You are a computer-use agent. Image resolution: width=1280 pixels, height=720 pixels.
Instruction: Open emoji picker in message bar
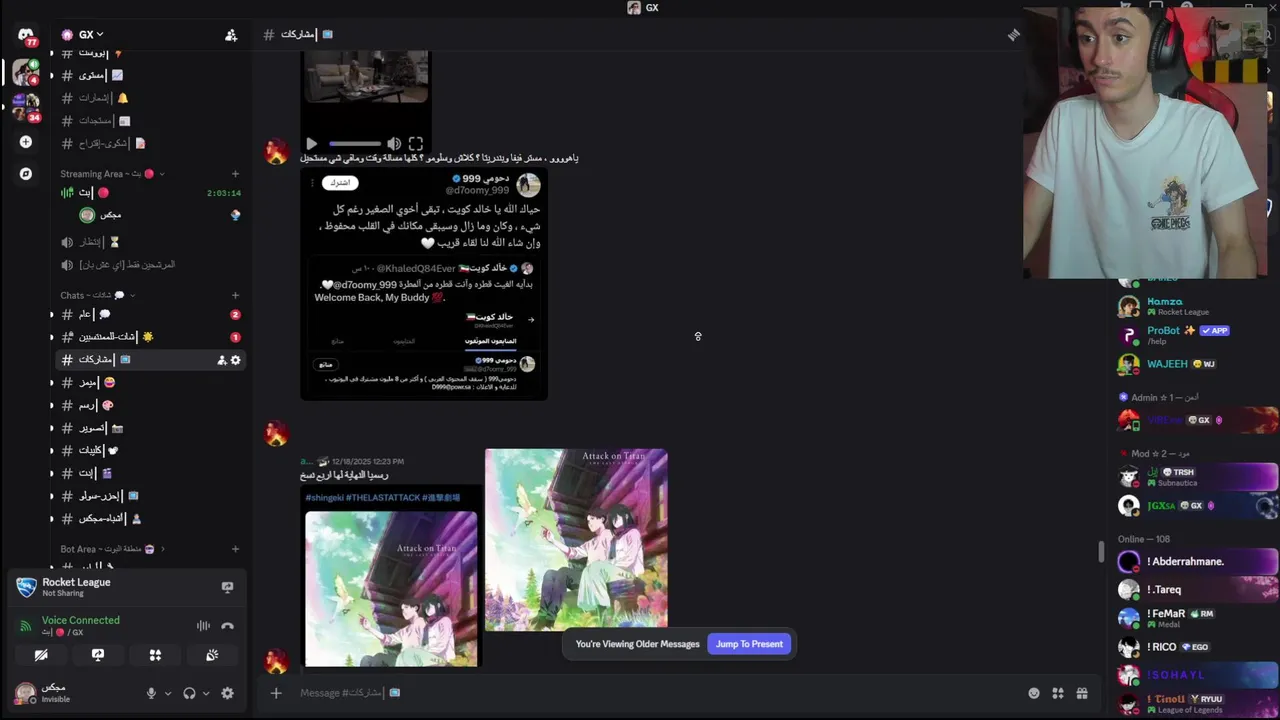(x=1034, y=693)
